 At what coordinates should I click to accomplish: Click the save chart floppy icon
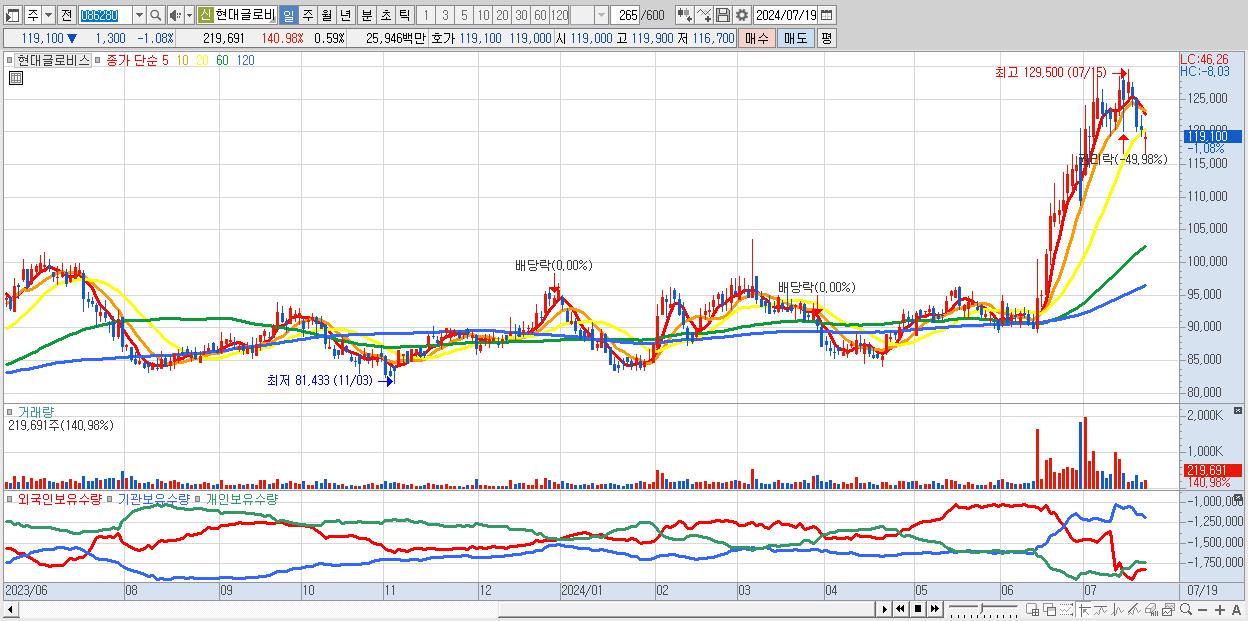point(723,16)
